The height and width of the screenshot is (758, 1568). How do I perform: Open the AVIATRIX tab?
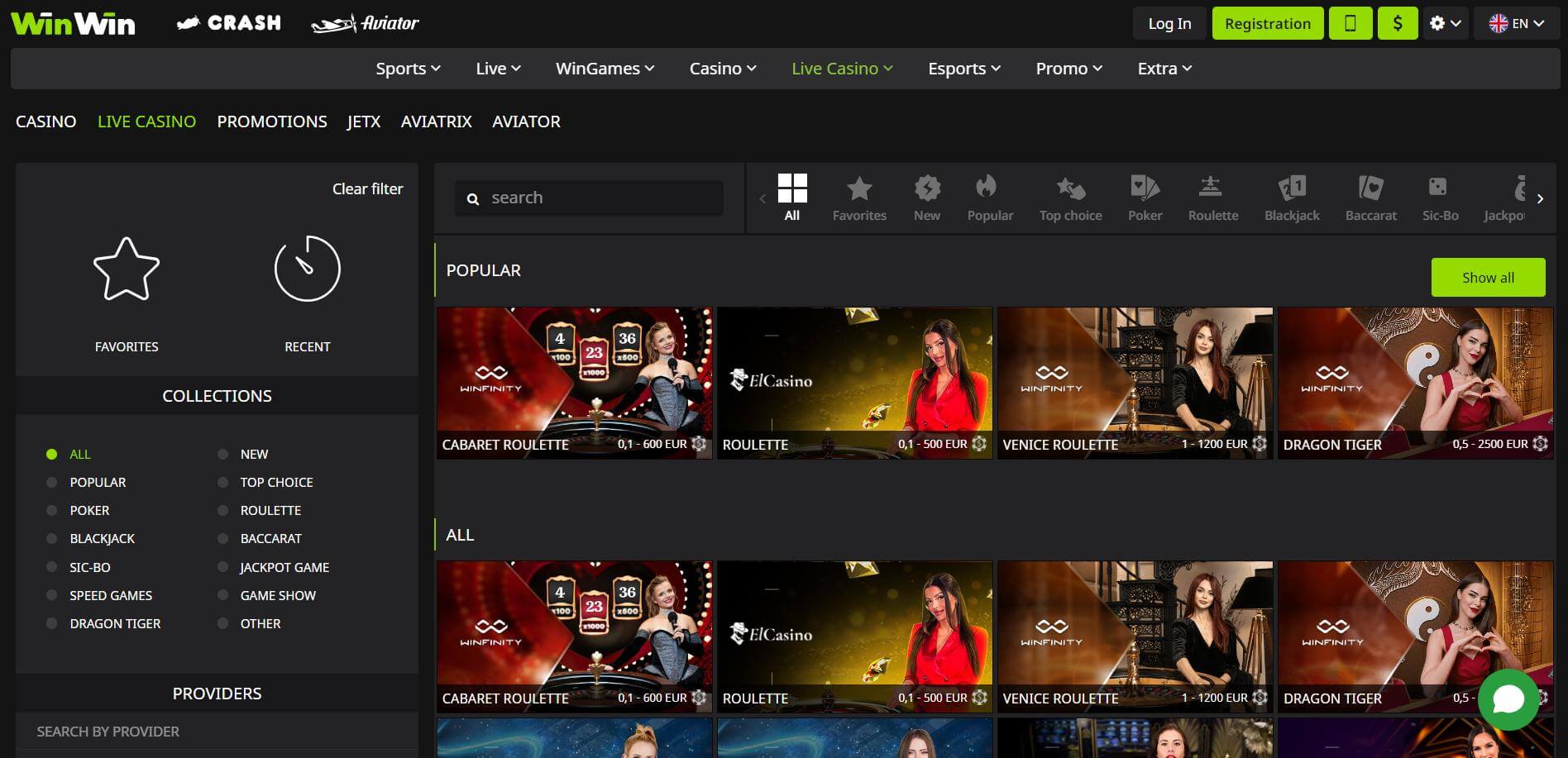point(436,122)
